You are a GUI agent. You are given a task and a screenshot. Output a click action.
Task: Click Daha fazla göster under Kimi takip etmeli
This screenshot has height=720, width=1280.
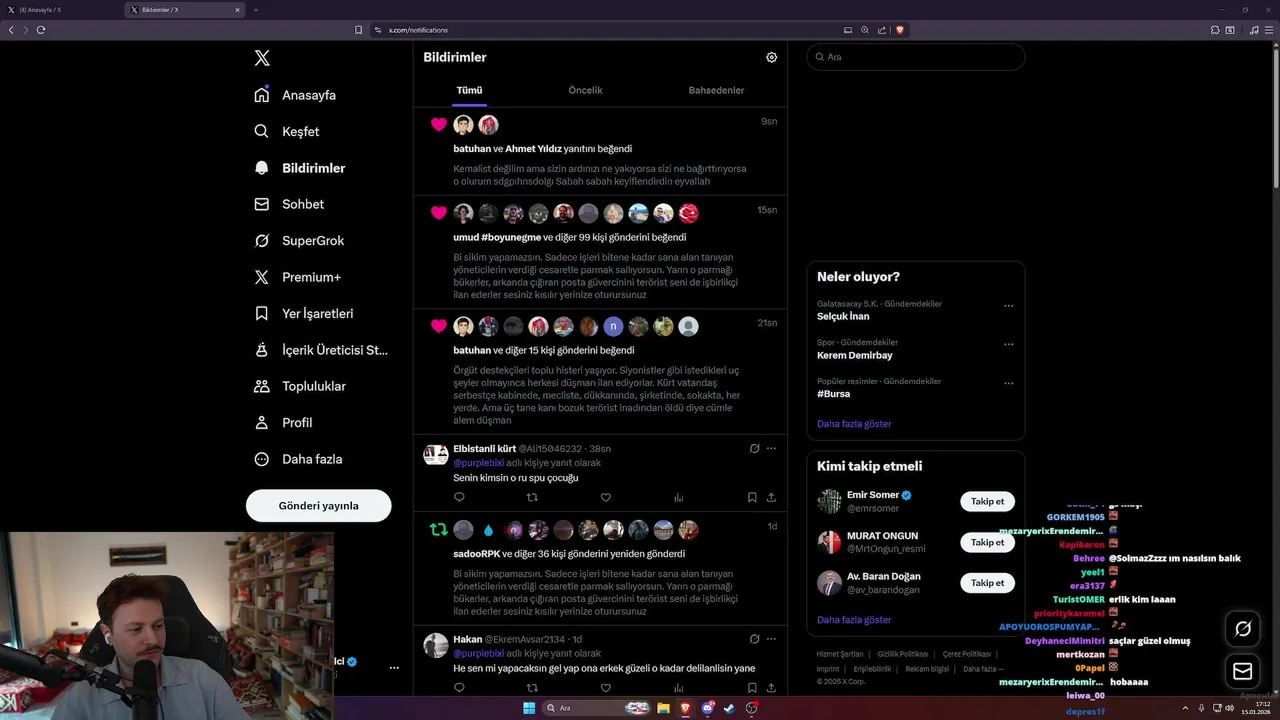click(x=854, y=620)
